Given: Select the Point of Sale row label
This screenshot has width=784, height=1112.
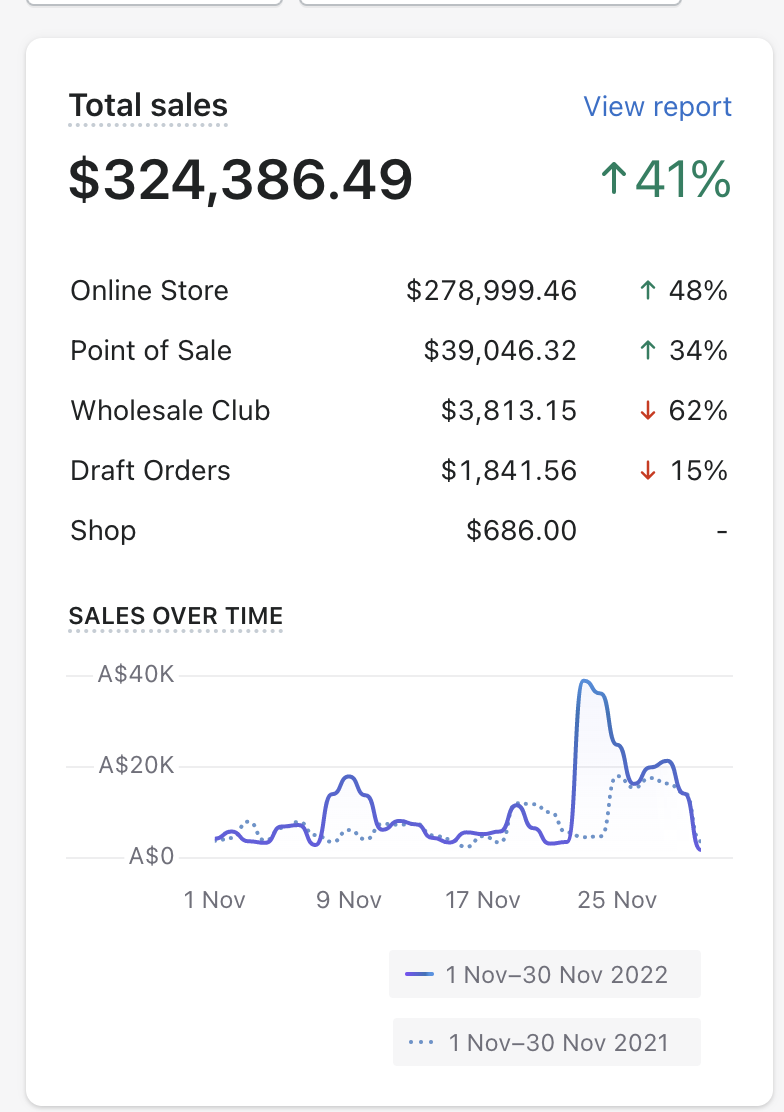Looking at the screenshot, I should tap(151, 351).
